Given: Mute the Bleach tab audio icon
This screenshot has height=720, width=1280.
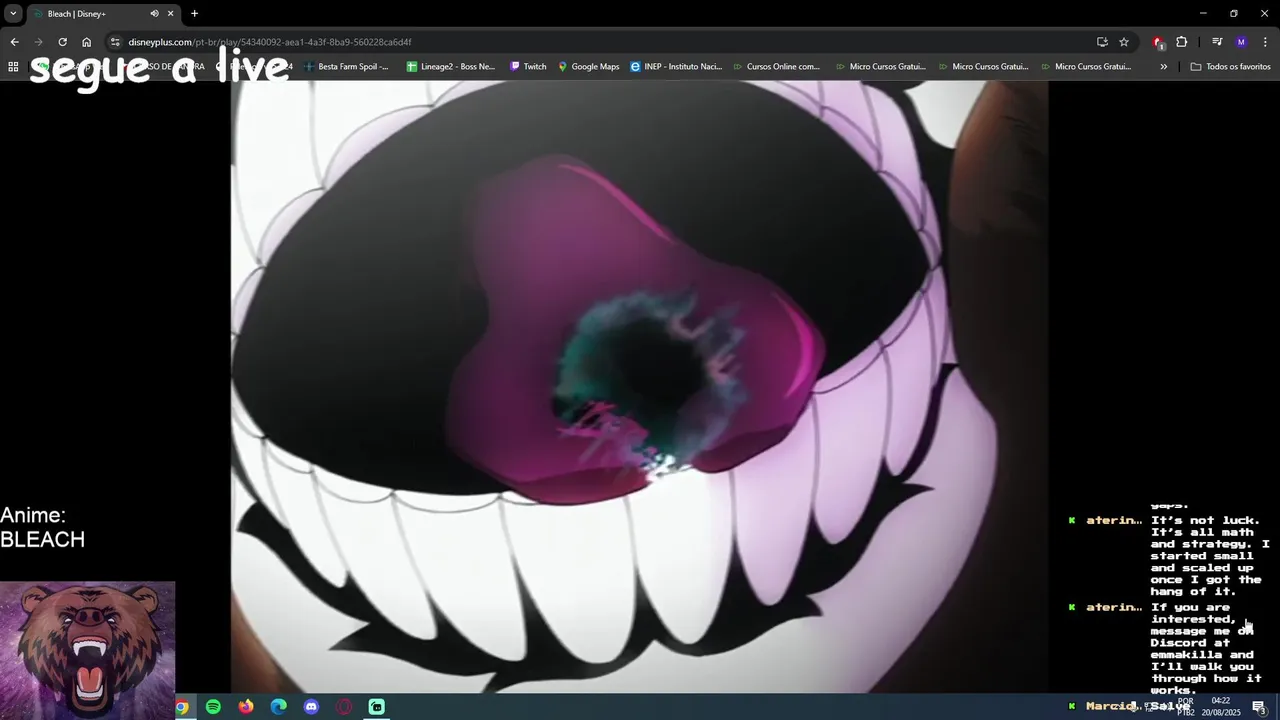Looking at the screenshot, I should (154, 14).
